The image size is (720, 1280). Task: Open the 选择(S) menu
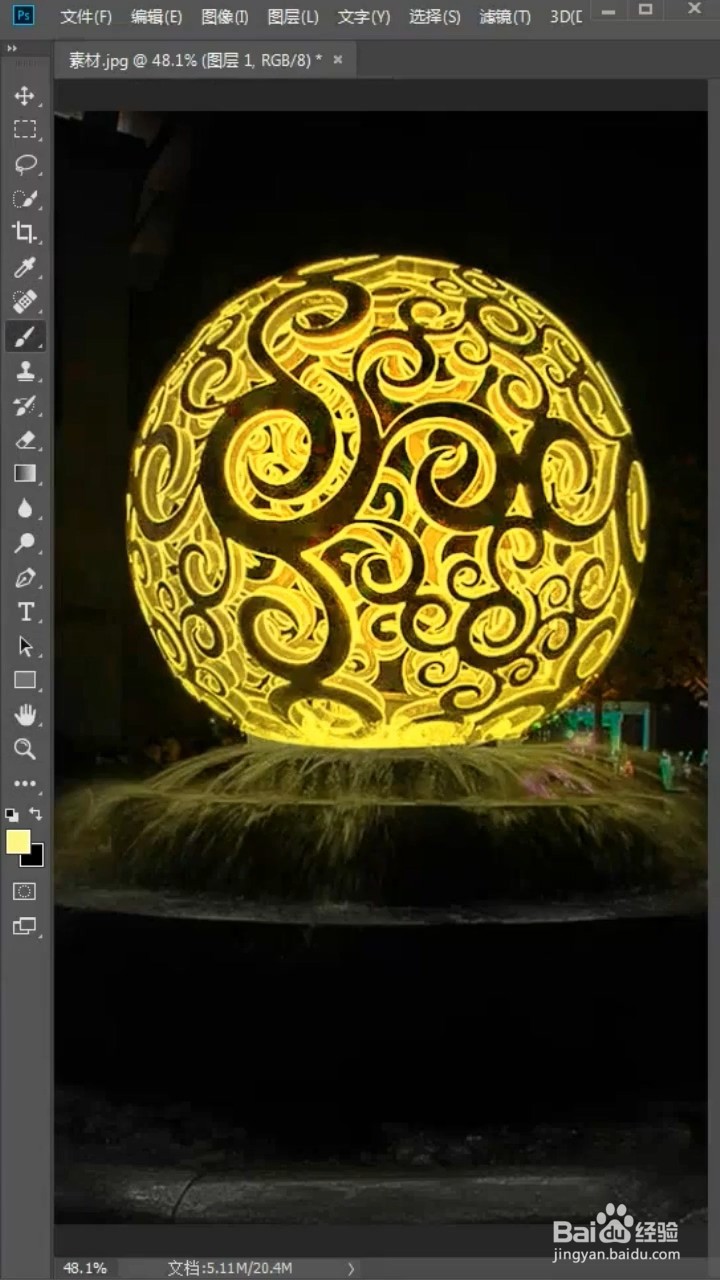[x=435, y=17]
